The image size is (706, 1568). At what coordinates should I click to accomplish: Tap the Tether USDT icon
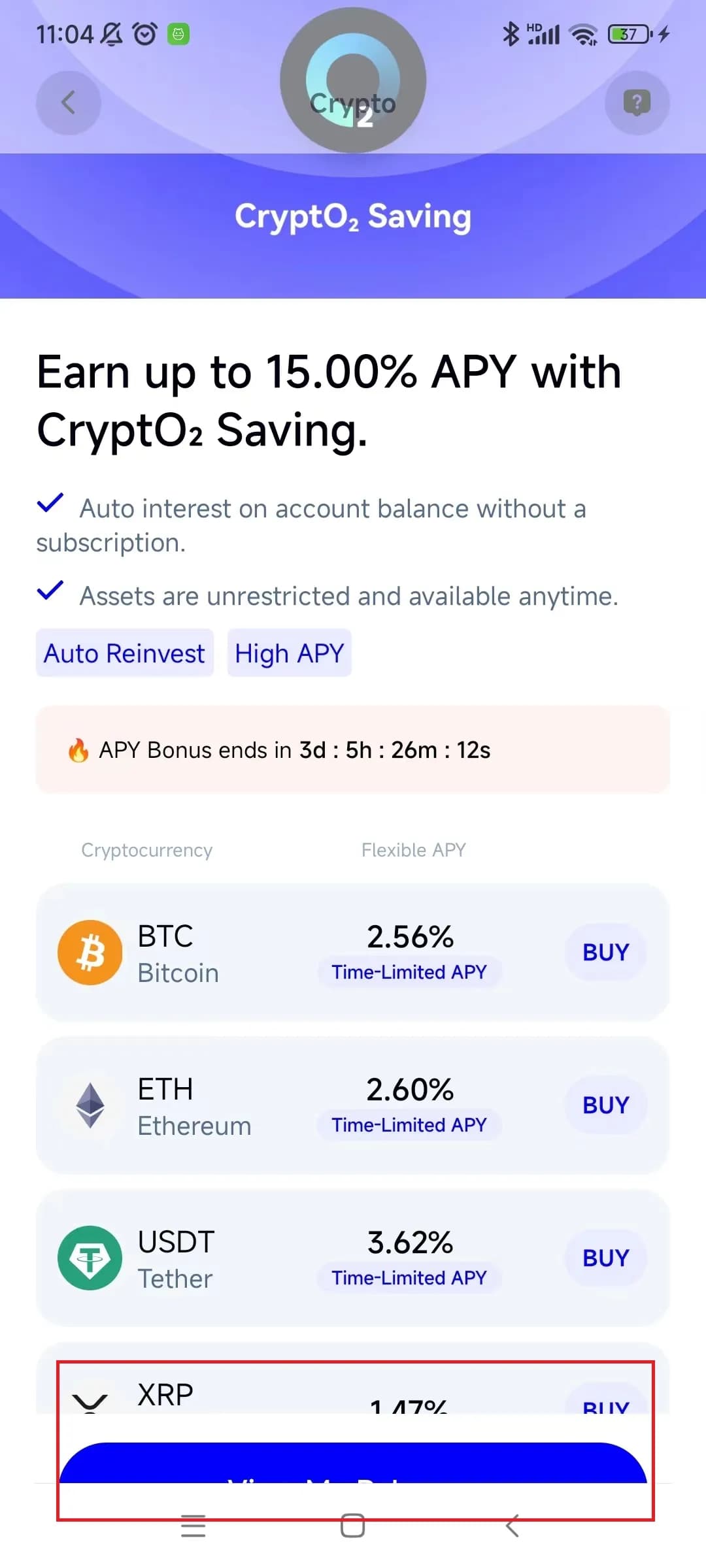pos(90,1258)
